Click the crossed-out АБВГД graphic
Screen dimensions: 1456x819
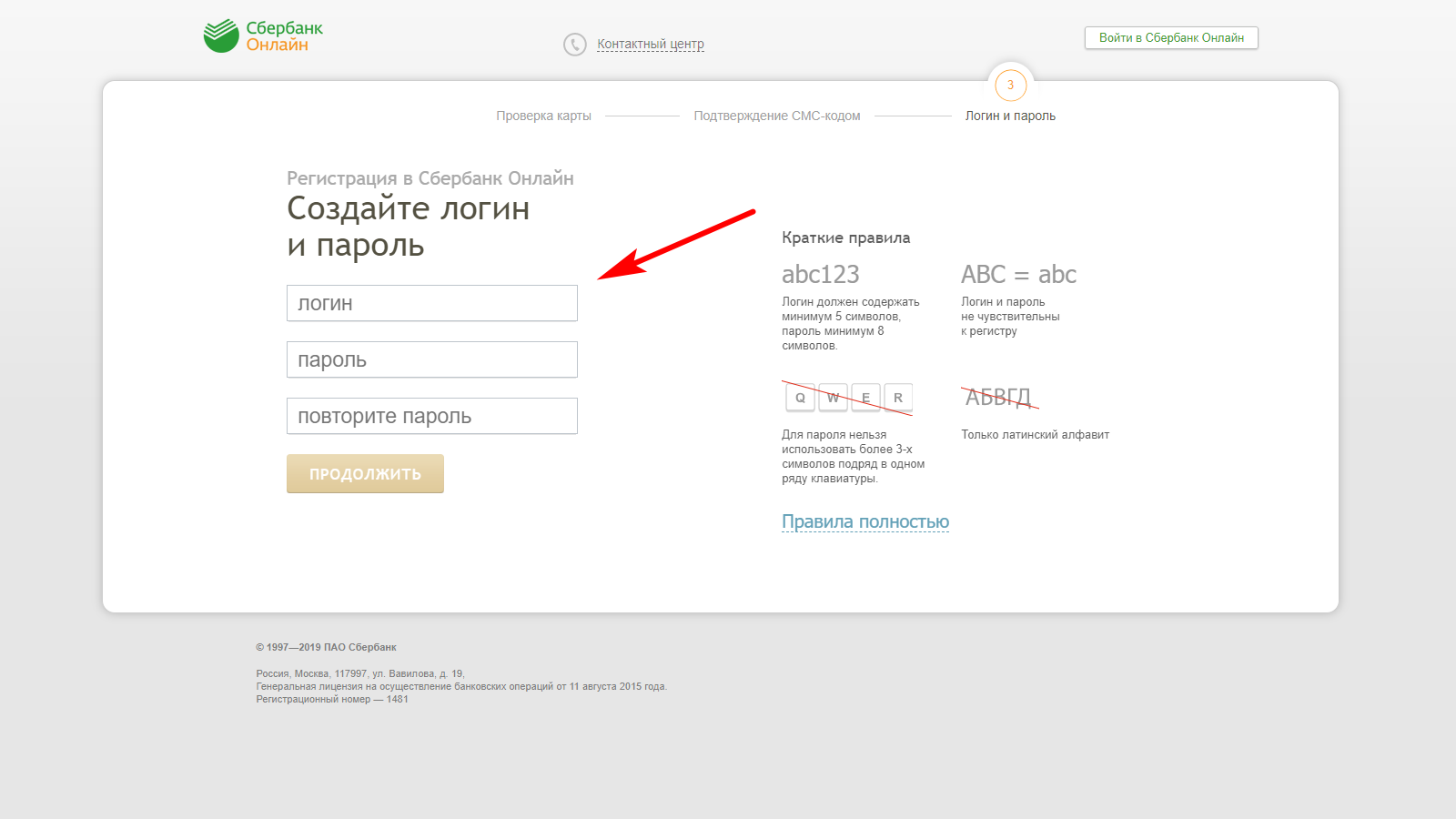pos(999,397)
